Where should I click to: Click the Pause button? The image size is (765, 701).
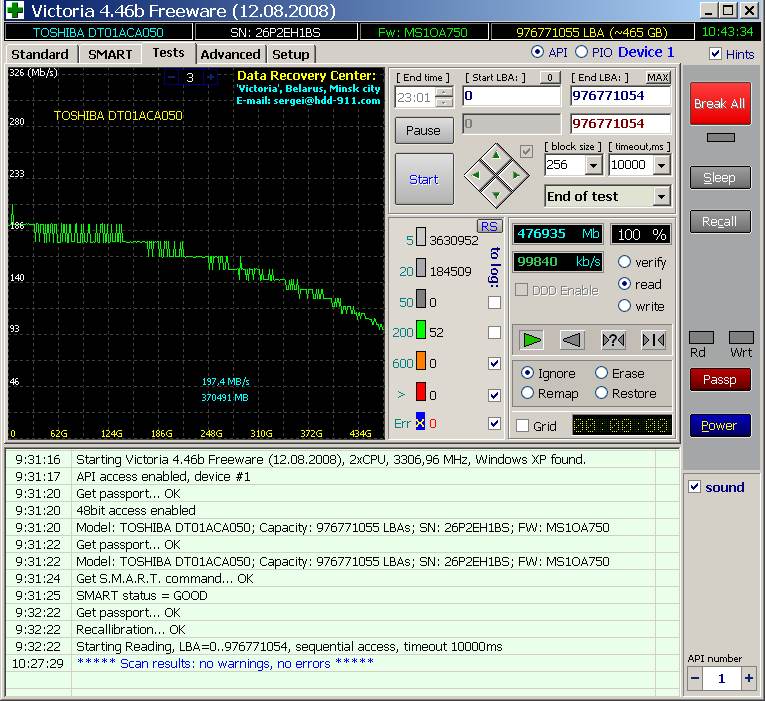click(x=423, y=130)
